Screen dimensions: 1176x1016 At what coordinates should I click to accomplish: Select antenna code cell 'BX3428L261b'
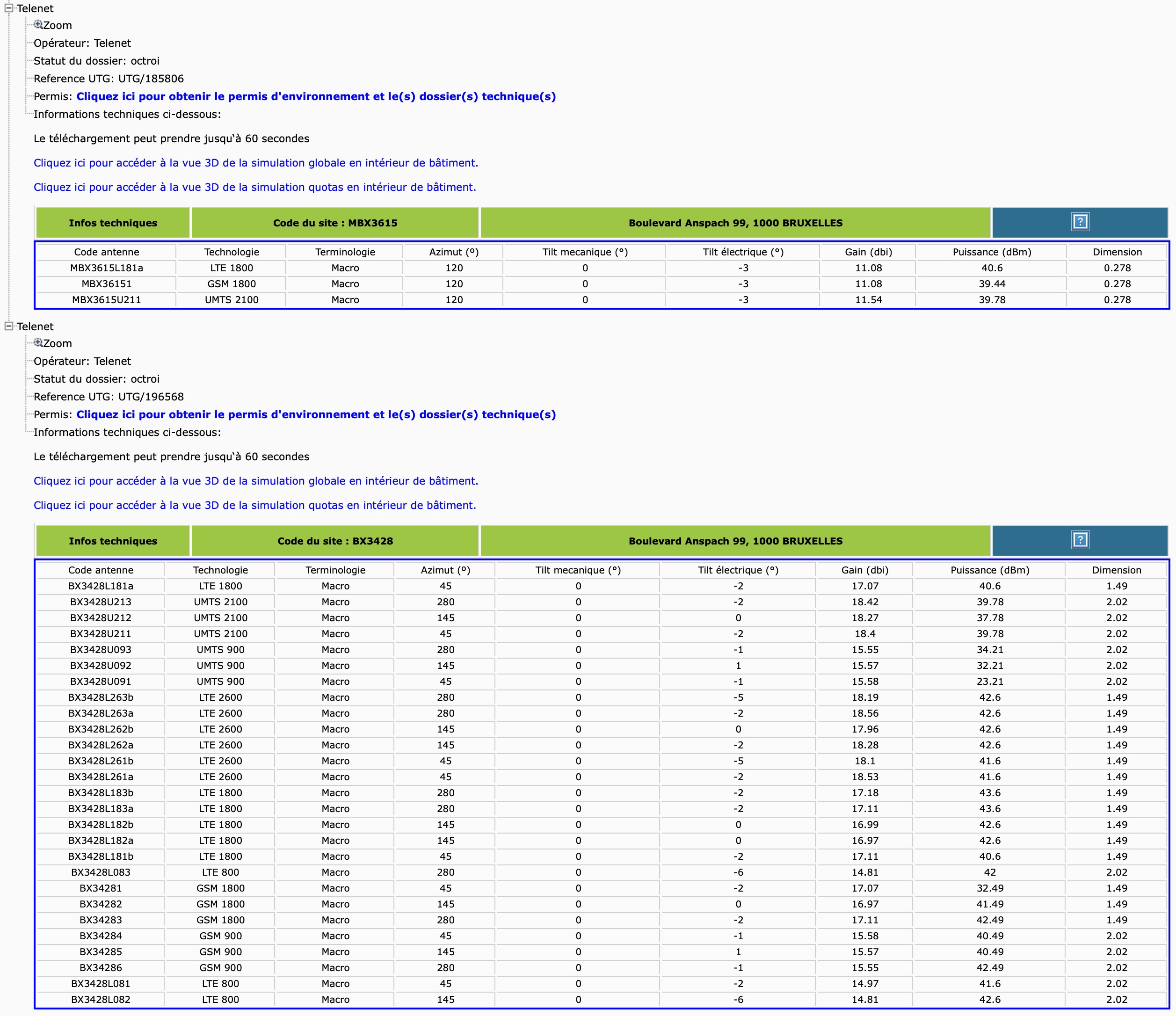click(x=101, y=761)
